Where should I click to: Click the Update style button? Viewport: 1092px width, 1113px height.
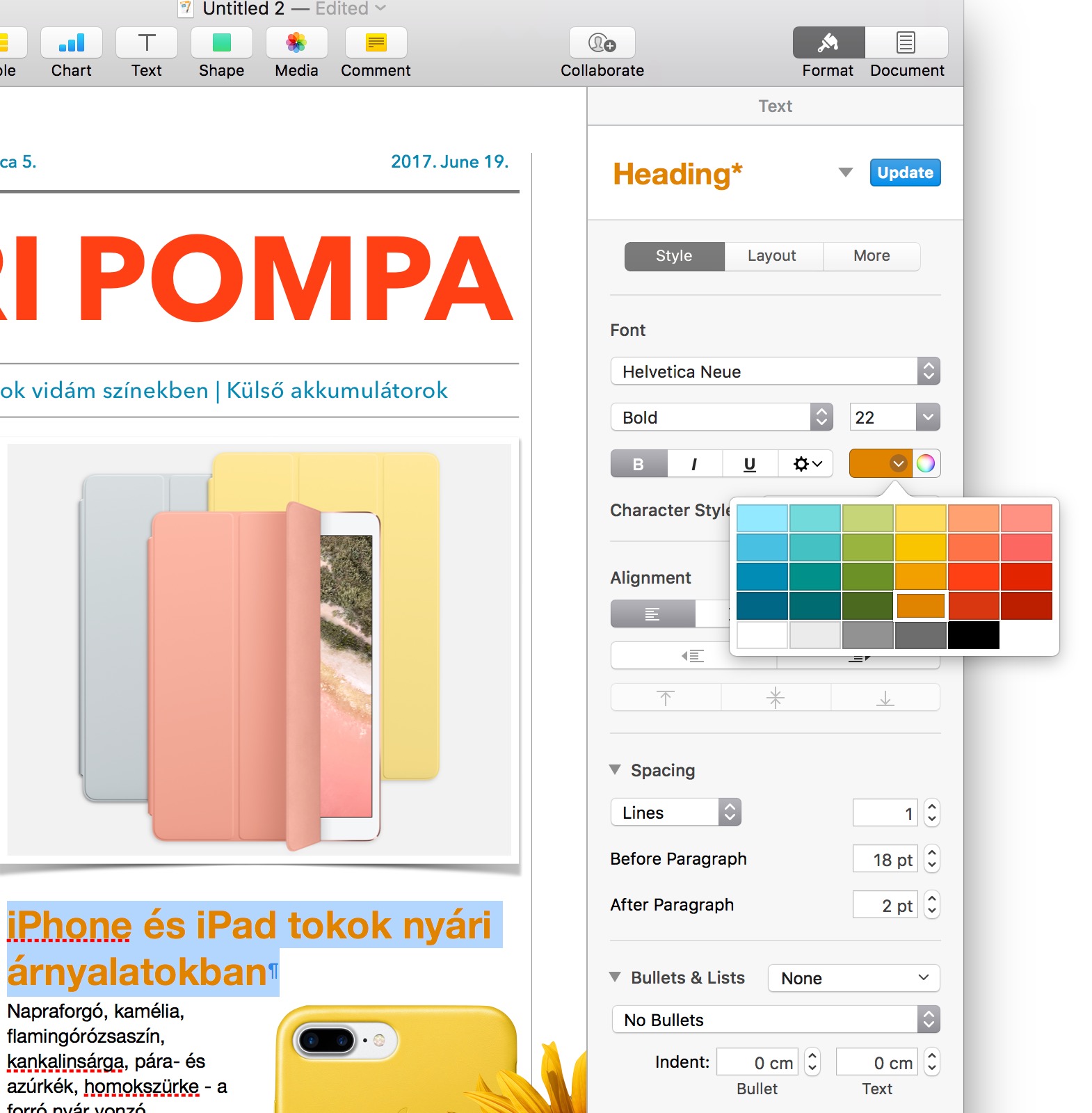906,173
